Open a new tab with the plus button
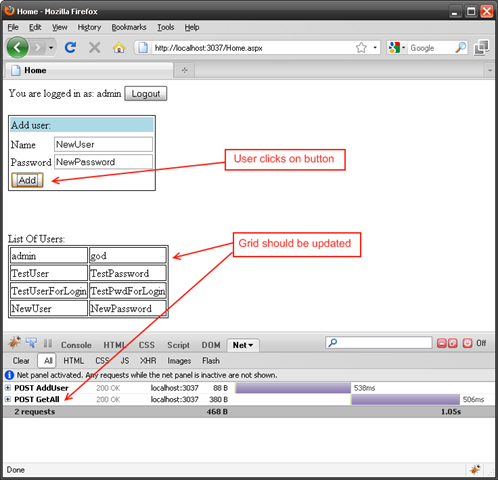The image size is (498, 480). 184,70
